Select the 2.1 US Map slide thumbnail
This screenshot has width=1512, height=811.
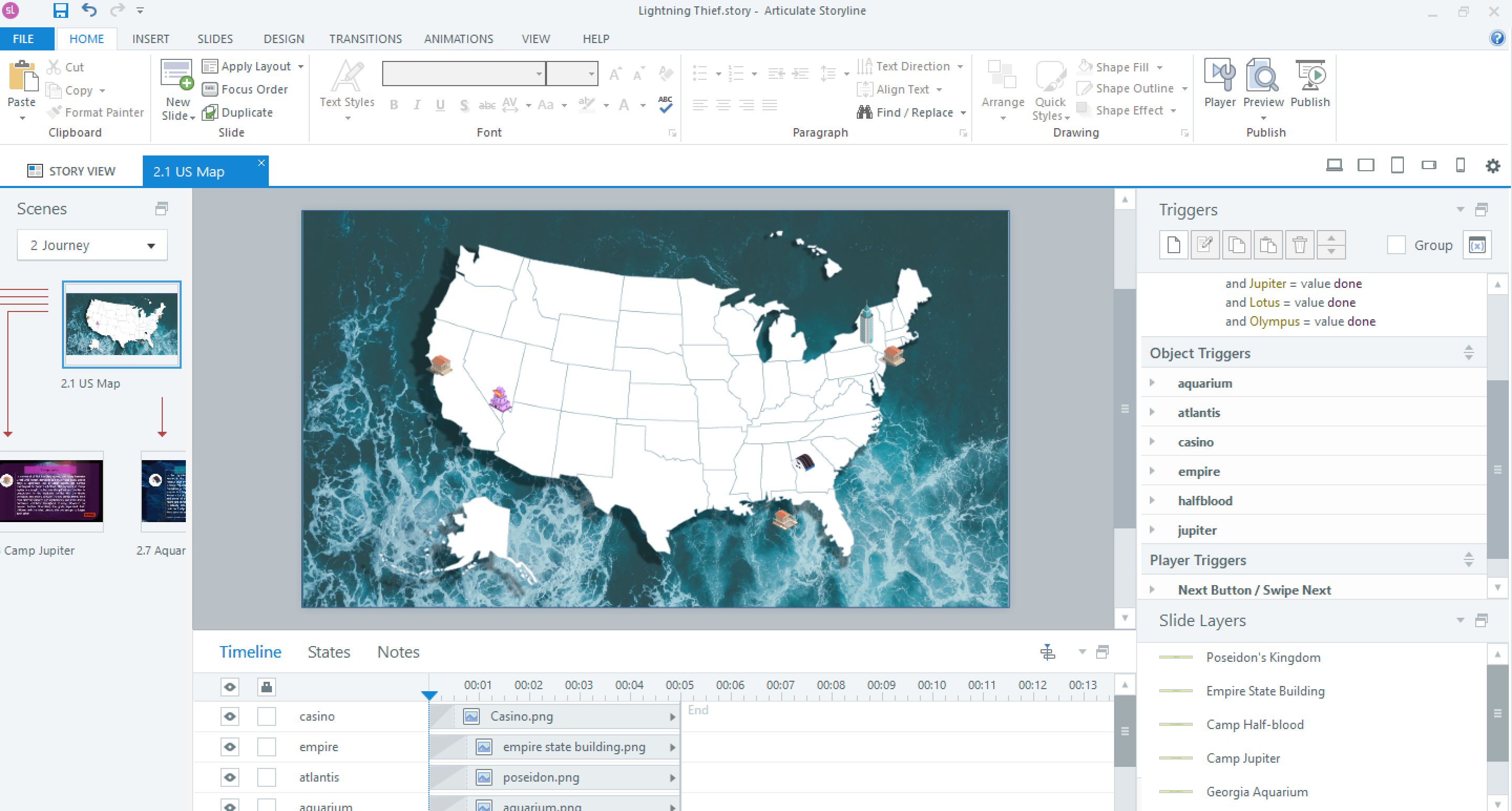(x=121, y=324)
